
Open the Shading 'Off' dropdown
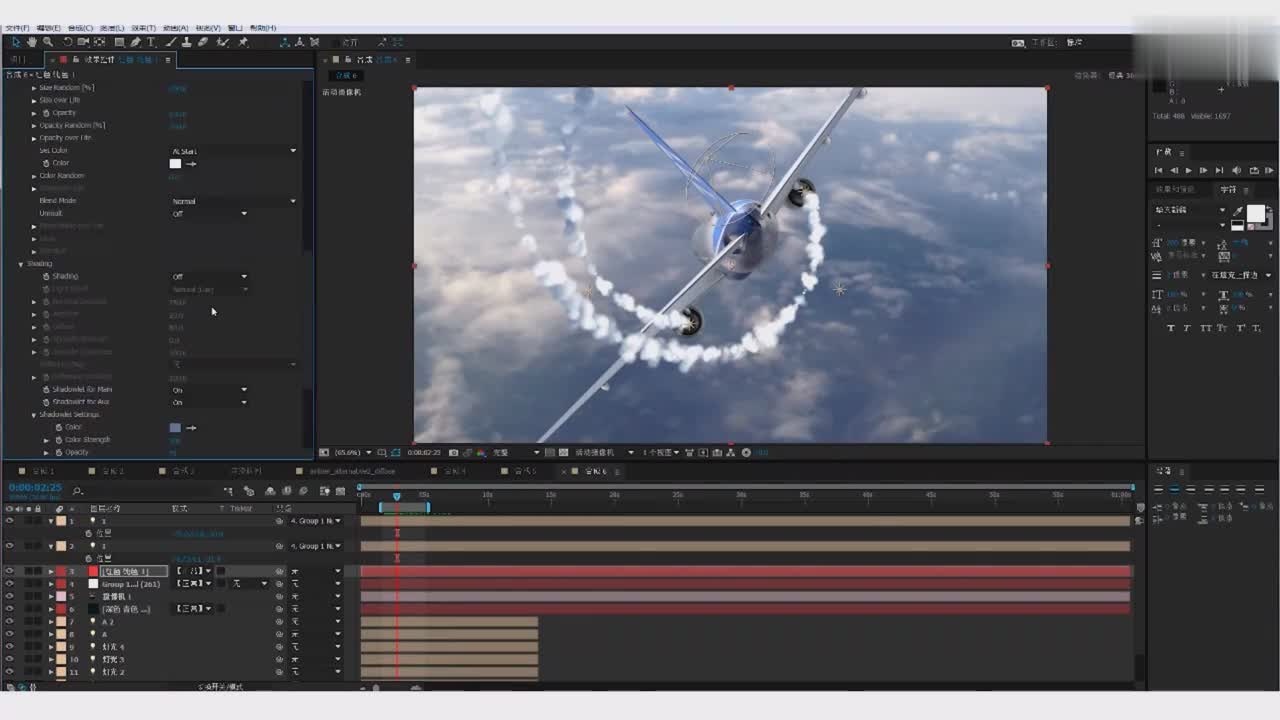tap(209, 276)
